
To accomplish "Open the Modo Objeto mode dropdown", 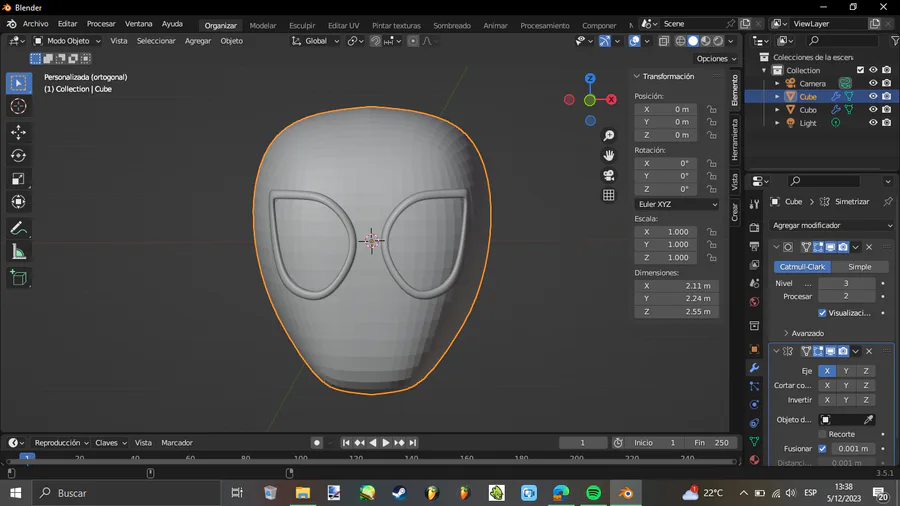I will pos(67,41).
